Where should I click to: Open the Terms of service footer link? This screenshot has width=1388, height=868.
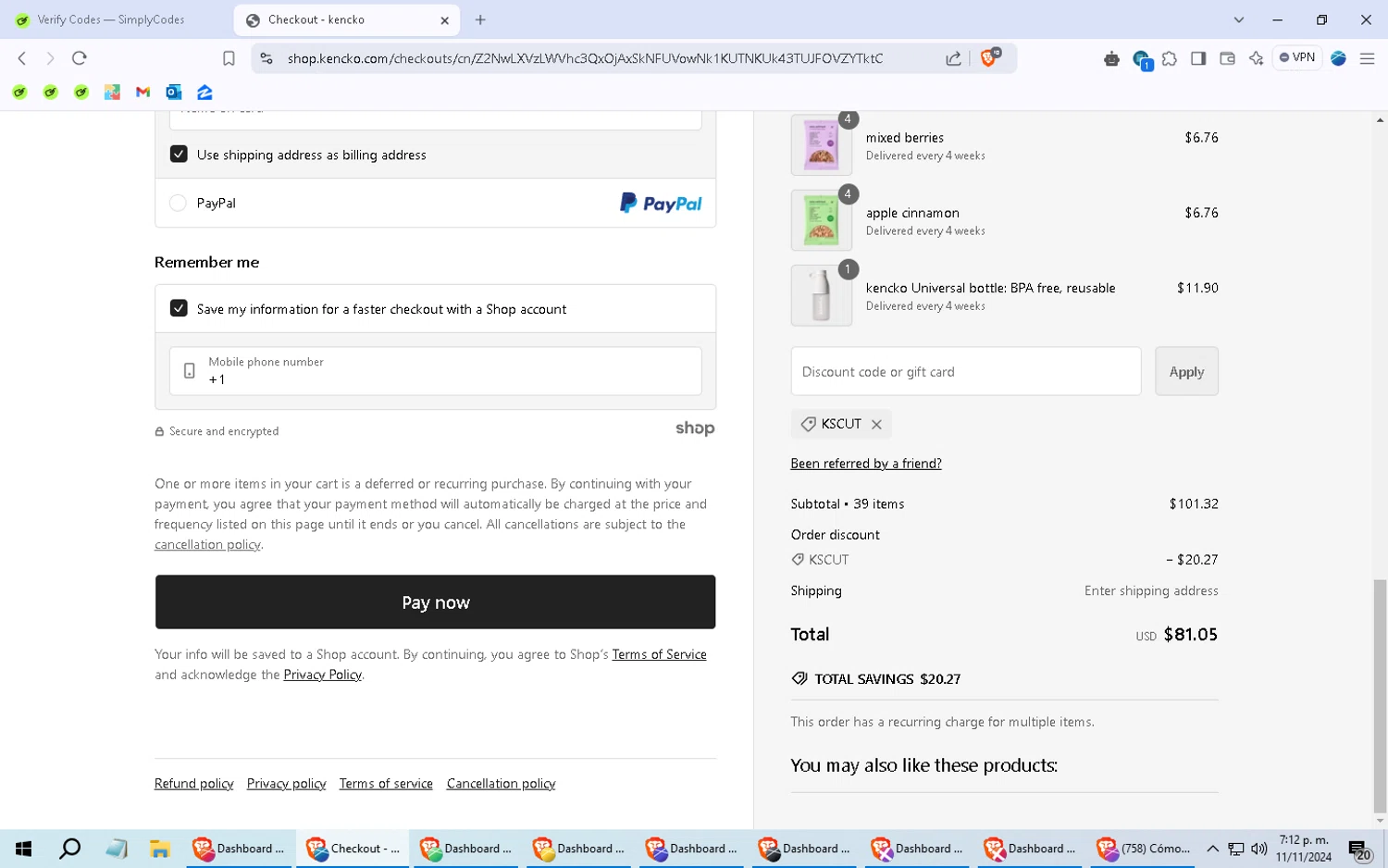[x=386, y=784]
